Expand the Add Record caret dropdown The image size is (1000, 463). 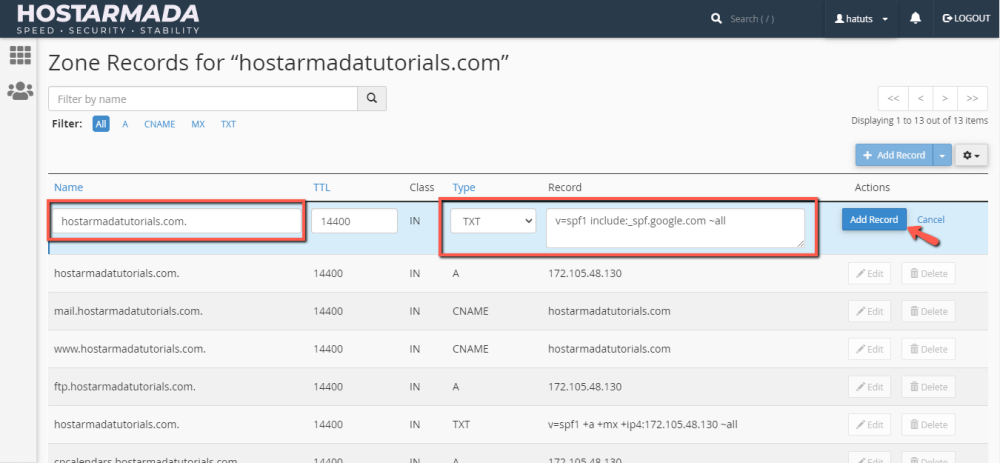pos(943,155)
